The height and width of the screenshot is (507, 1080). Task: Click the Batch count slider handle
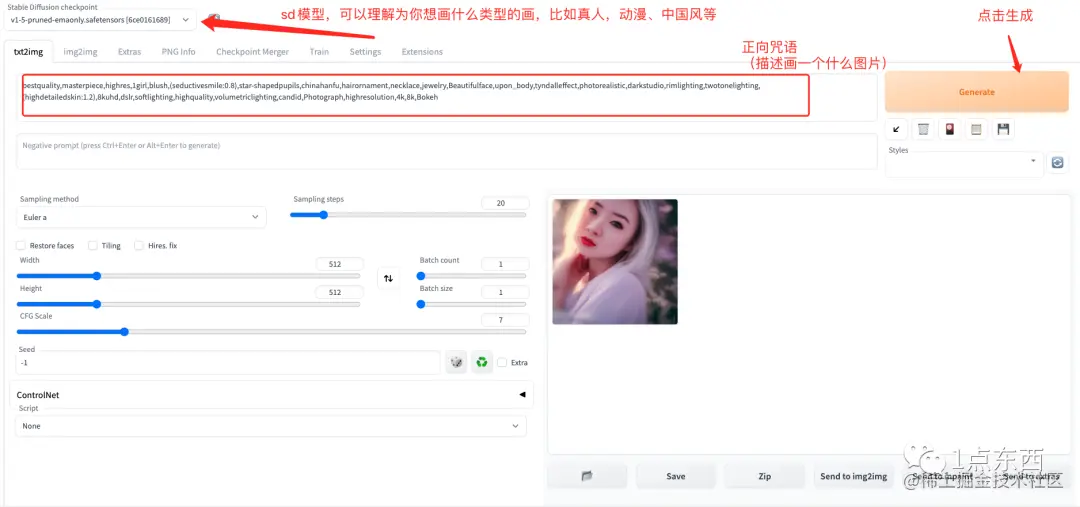pos(421,276)
